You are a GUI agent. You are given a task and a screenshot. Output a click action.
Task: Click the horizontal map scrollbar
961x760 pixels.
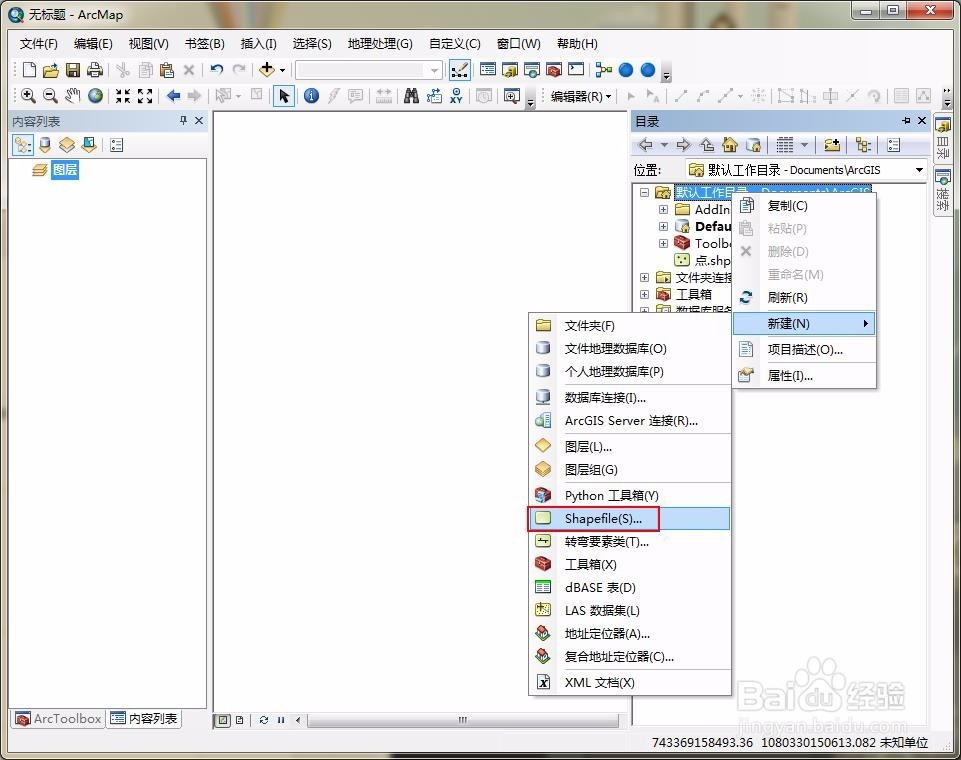pos(463,720)
